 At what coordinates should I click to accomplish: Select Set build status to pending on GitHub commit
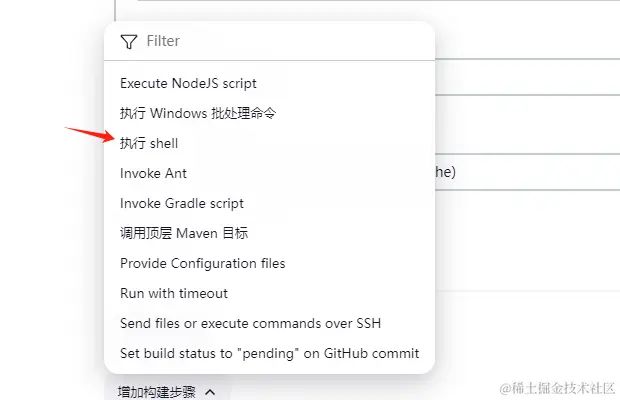coord(269,353)
